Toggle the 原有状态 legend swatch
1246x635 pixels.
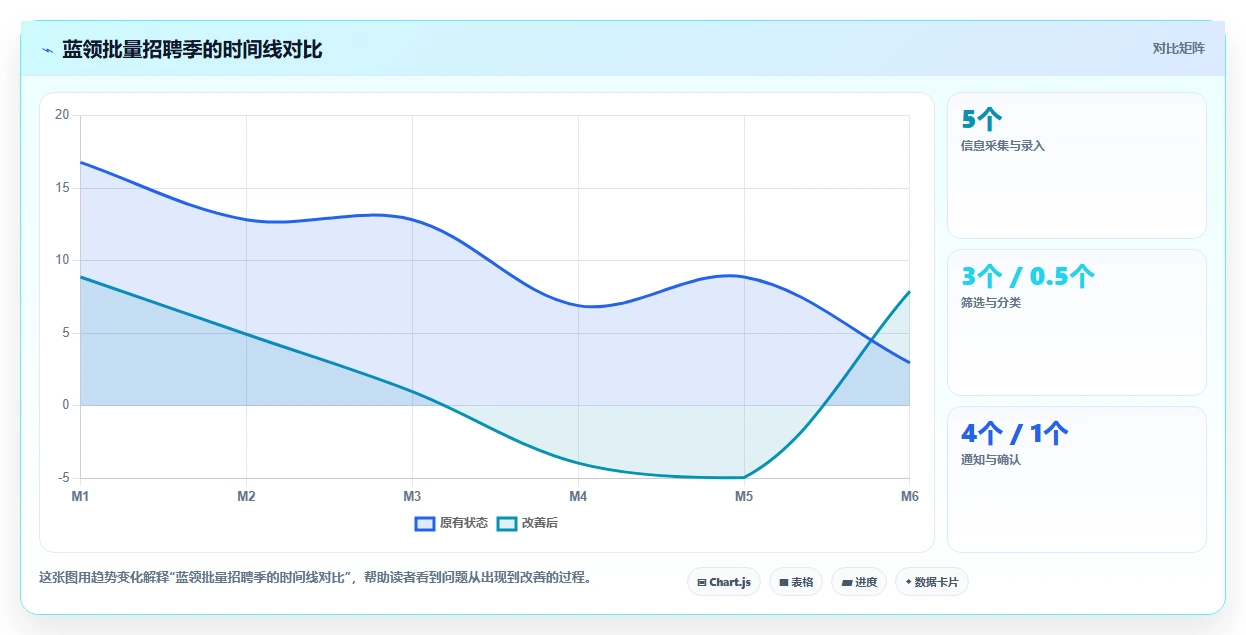click(425, 523)
